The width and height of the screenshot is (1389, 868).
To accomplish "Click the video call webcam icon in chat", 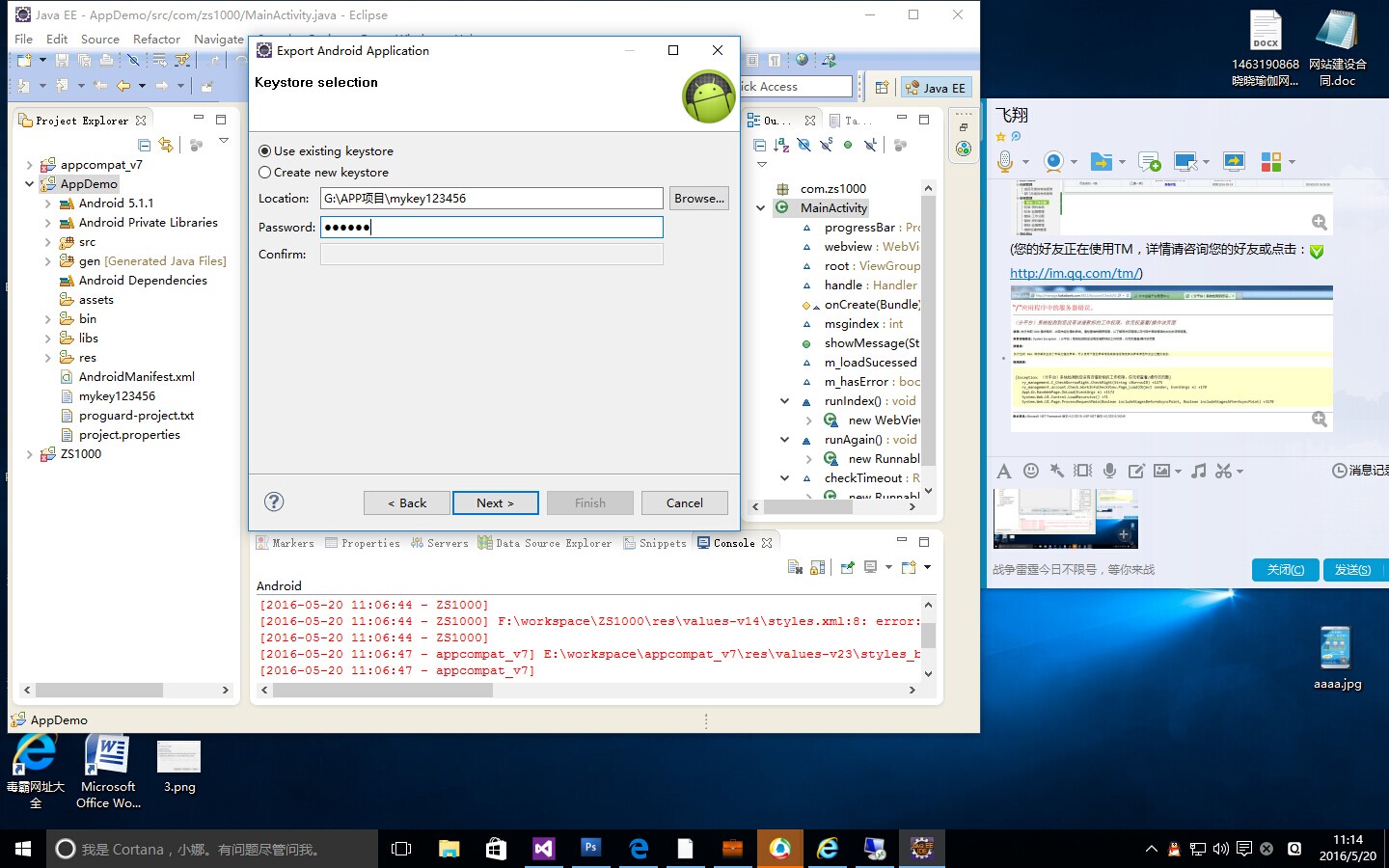I will [x=1054, y=161].
